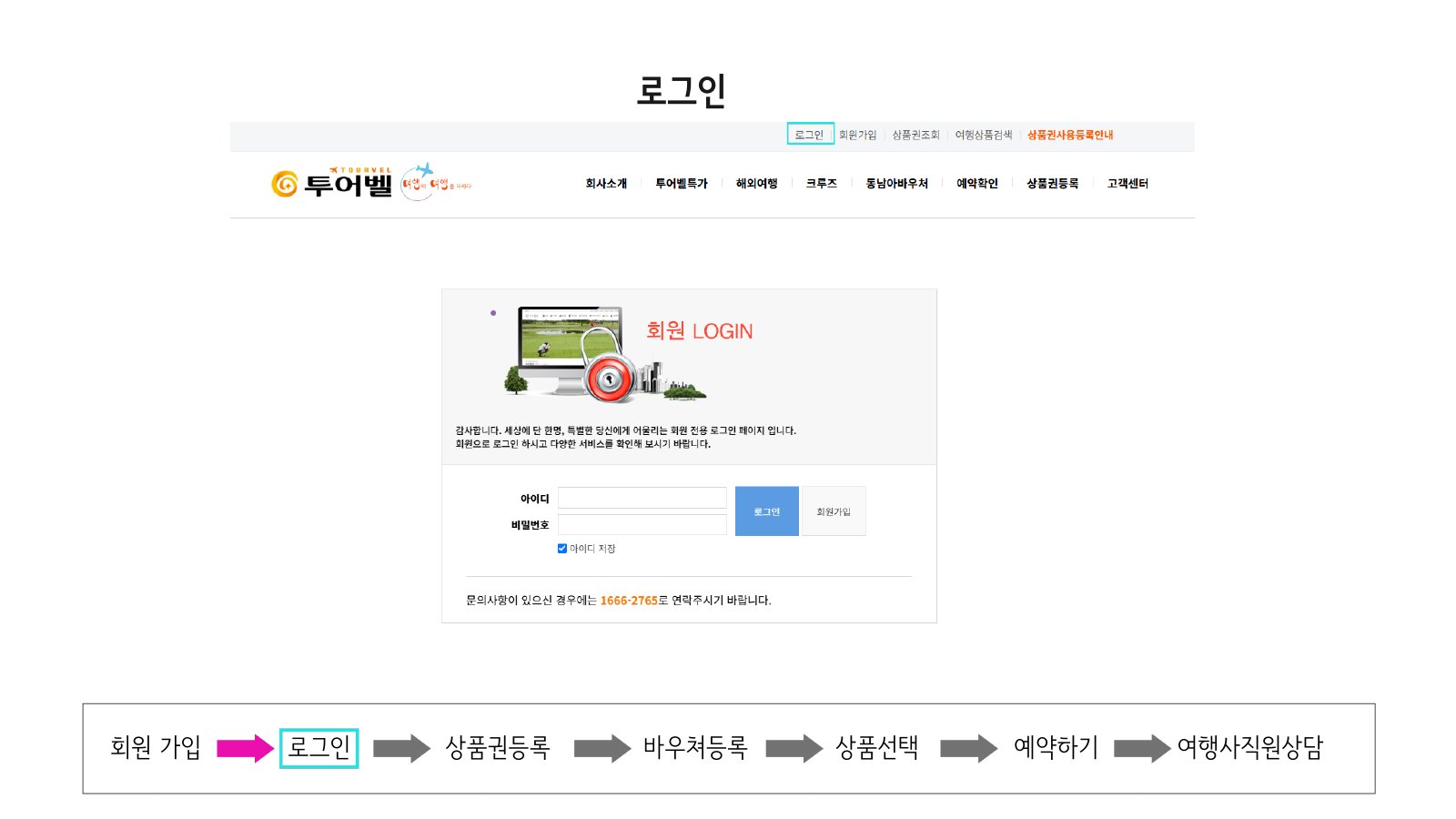
Task: Open the 고객센터 menu
Action: pos(1127,184)
